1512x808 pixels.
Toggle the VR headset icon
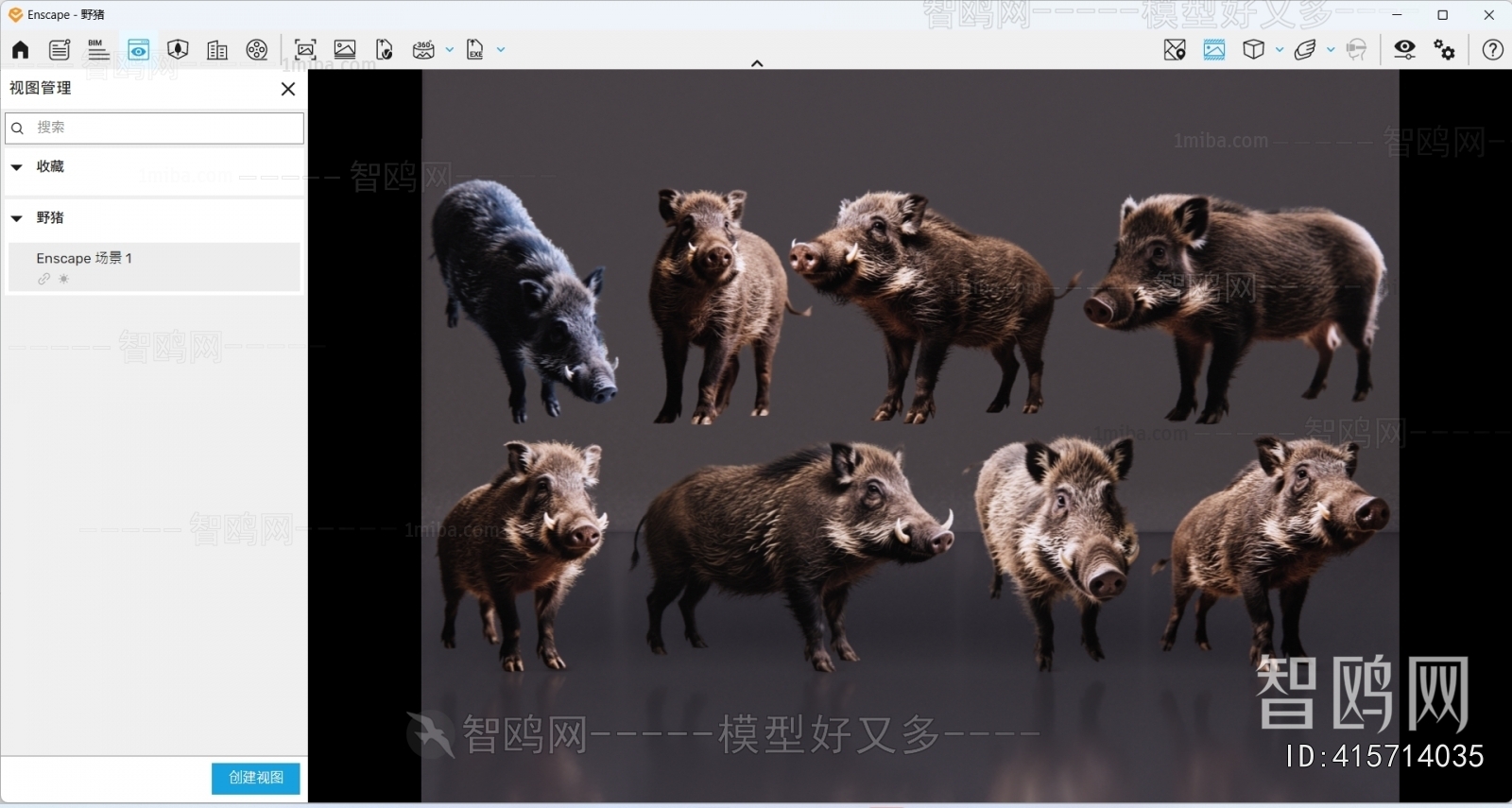click(x=1356, y=50)
